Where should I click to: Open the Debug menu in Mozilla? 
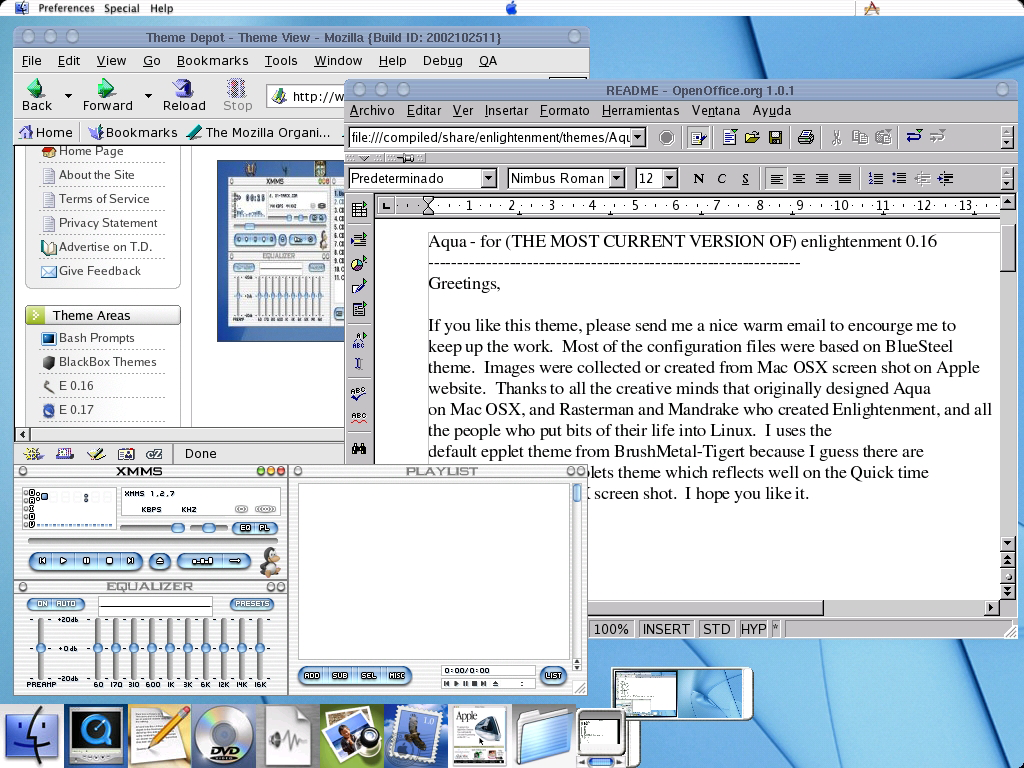[443, 61]
